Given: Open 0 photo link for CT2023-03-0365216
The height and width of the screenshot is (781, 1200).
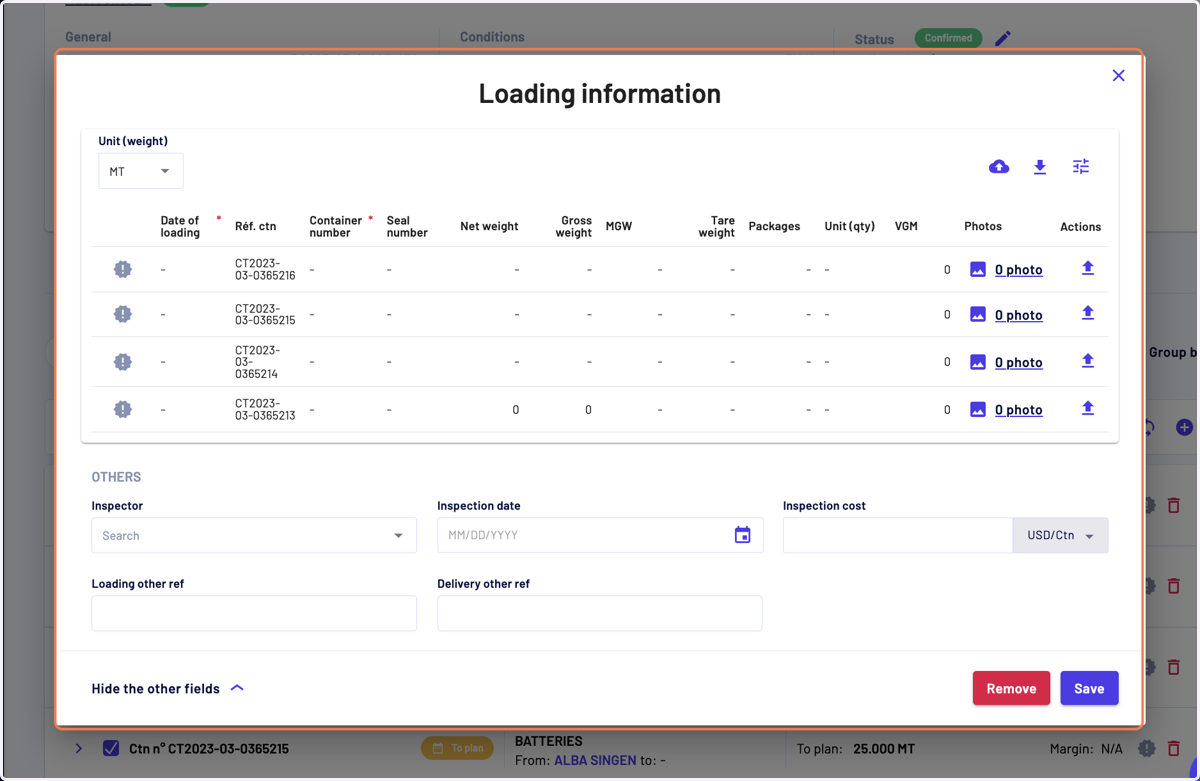Looking at the screenshot, I should coord(1019,269).
